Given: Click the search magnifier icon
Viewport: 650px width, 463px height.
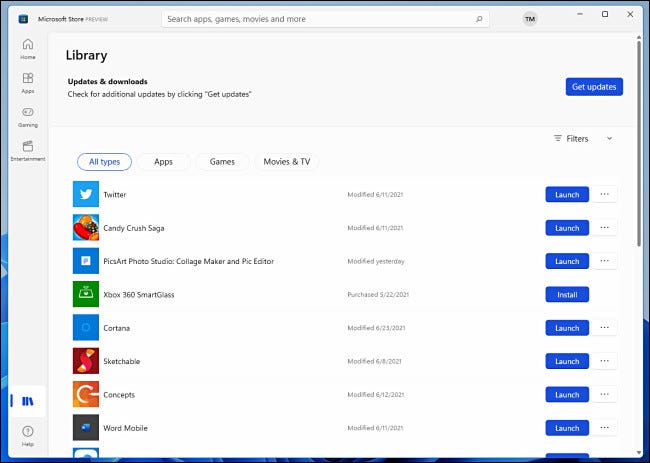Looking at the screenshot, I should click(479, 19).
